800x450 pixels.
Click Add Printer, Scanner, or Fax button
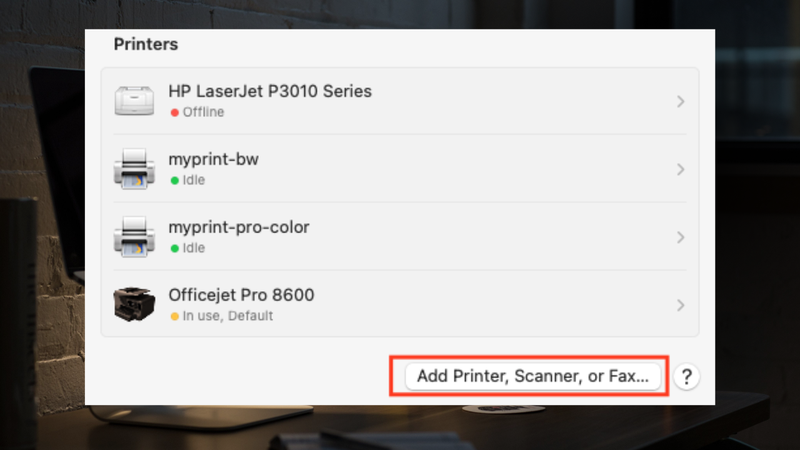[x=533, y=377]
